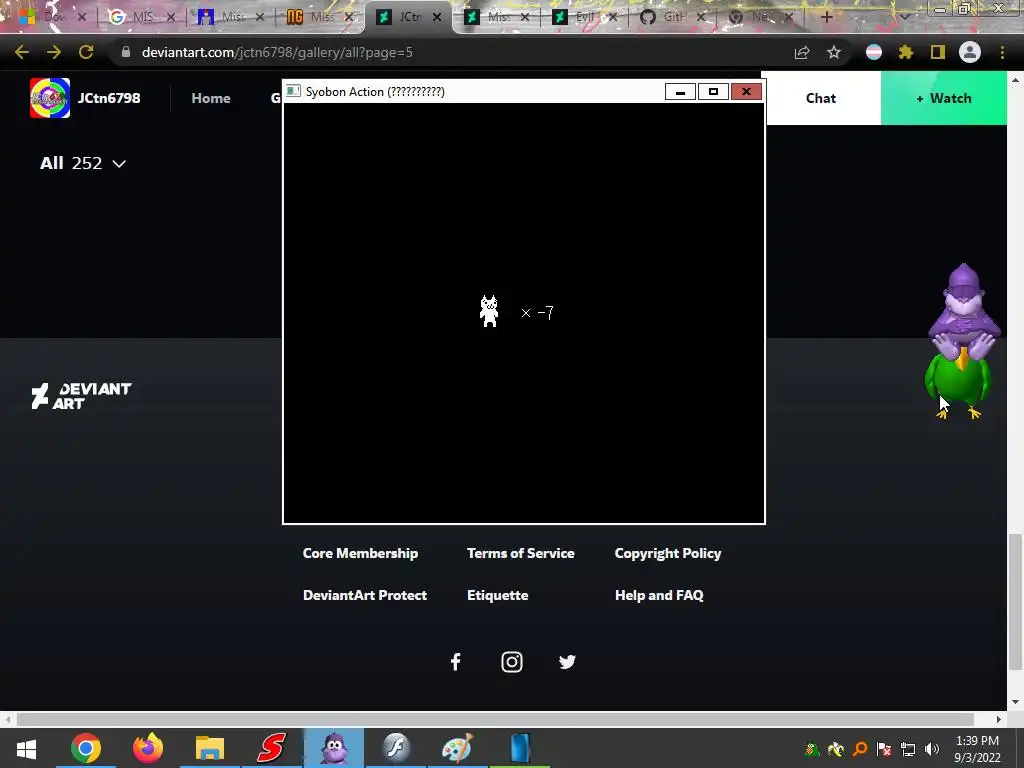
Task: Bookmark this page with the star
Action: (x=834, y=52)
